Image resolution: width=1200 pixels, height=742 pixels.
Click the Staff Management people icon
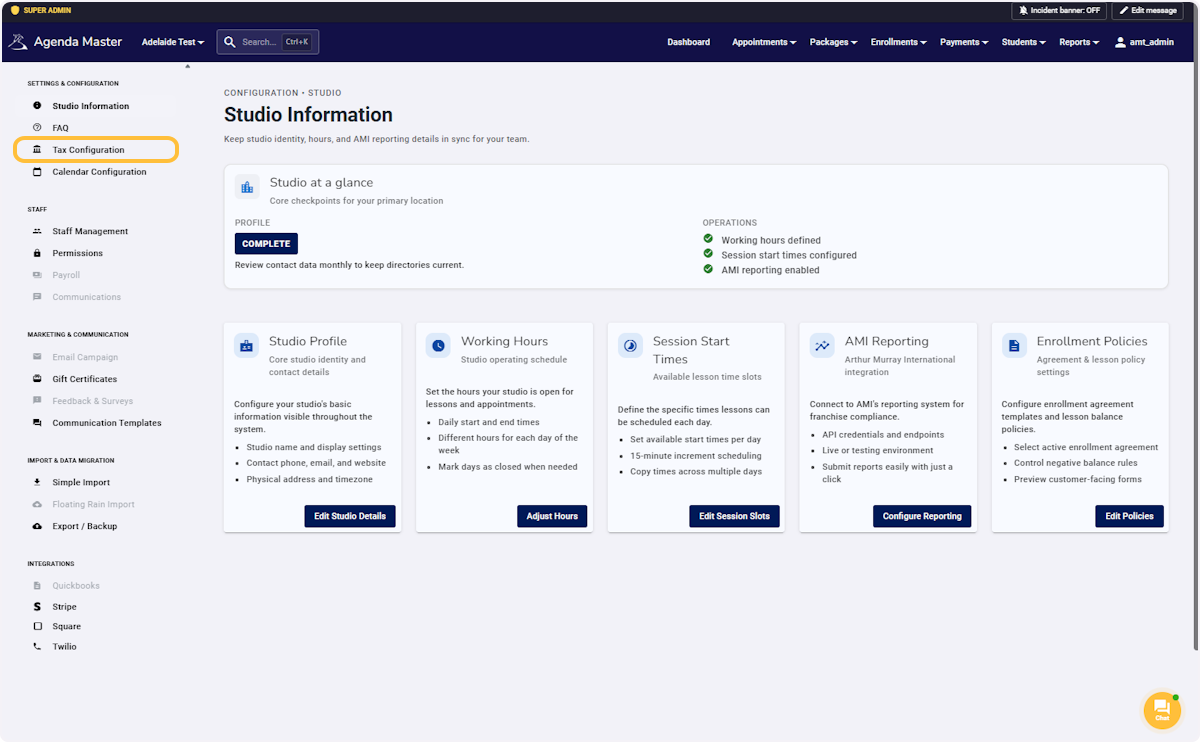point(37,231)
